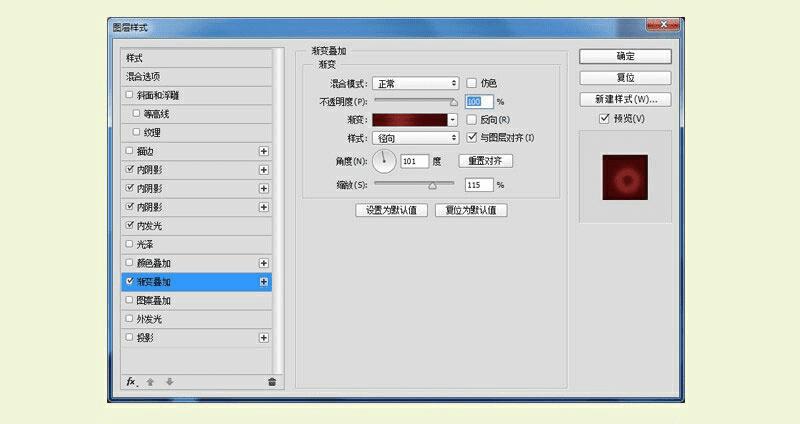Enable the 纹理 checkbox
800x424 pixels.
click(x=136, y=132)
